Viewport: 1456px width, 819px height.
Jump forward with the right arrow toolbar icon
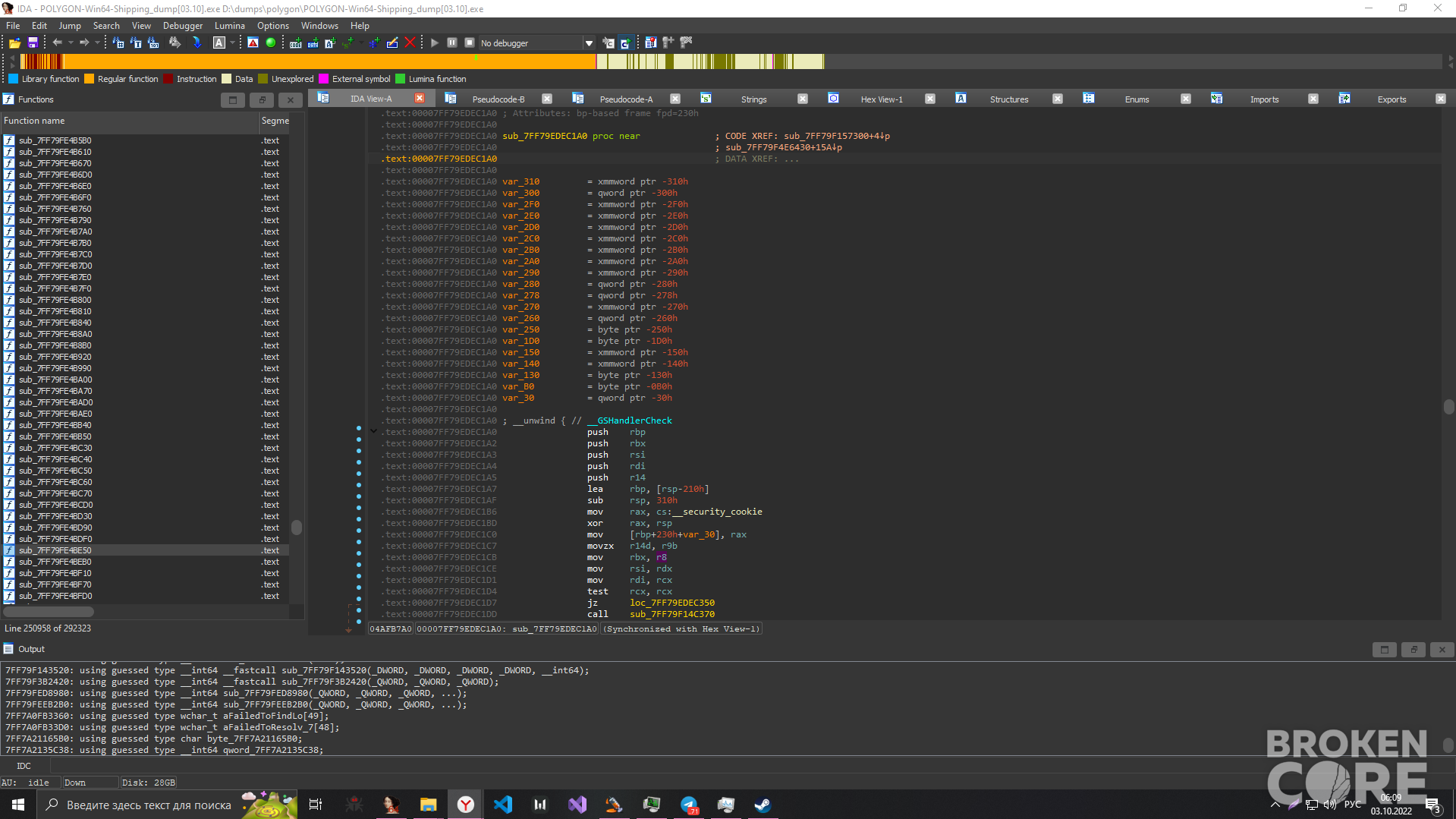tap(84, 43)
